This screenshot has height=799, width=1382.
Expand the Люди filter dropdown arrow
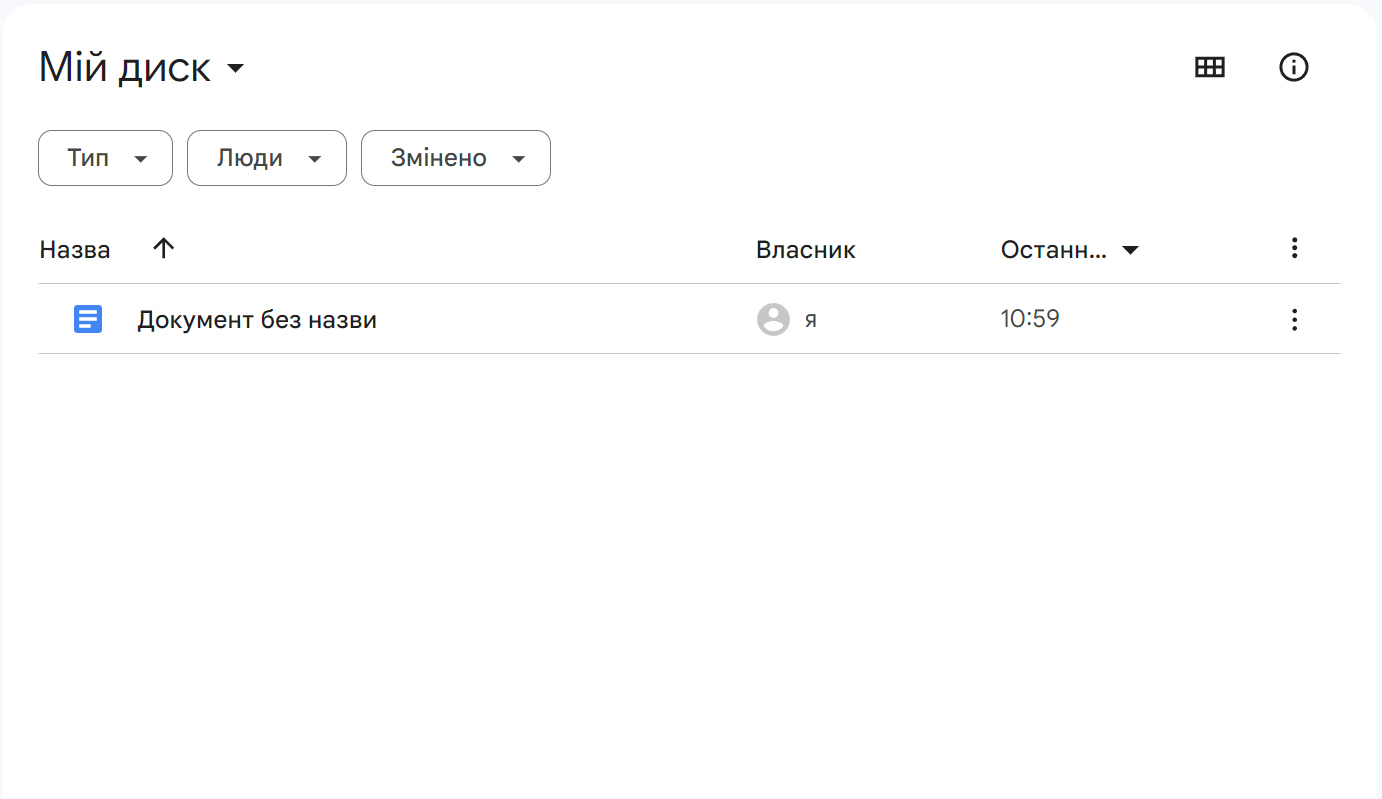(x=314, y=159)
